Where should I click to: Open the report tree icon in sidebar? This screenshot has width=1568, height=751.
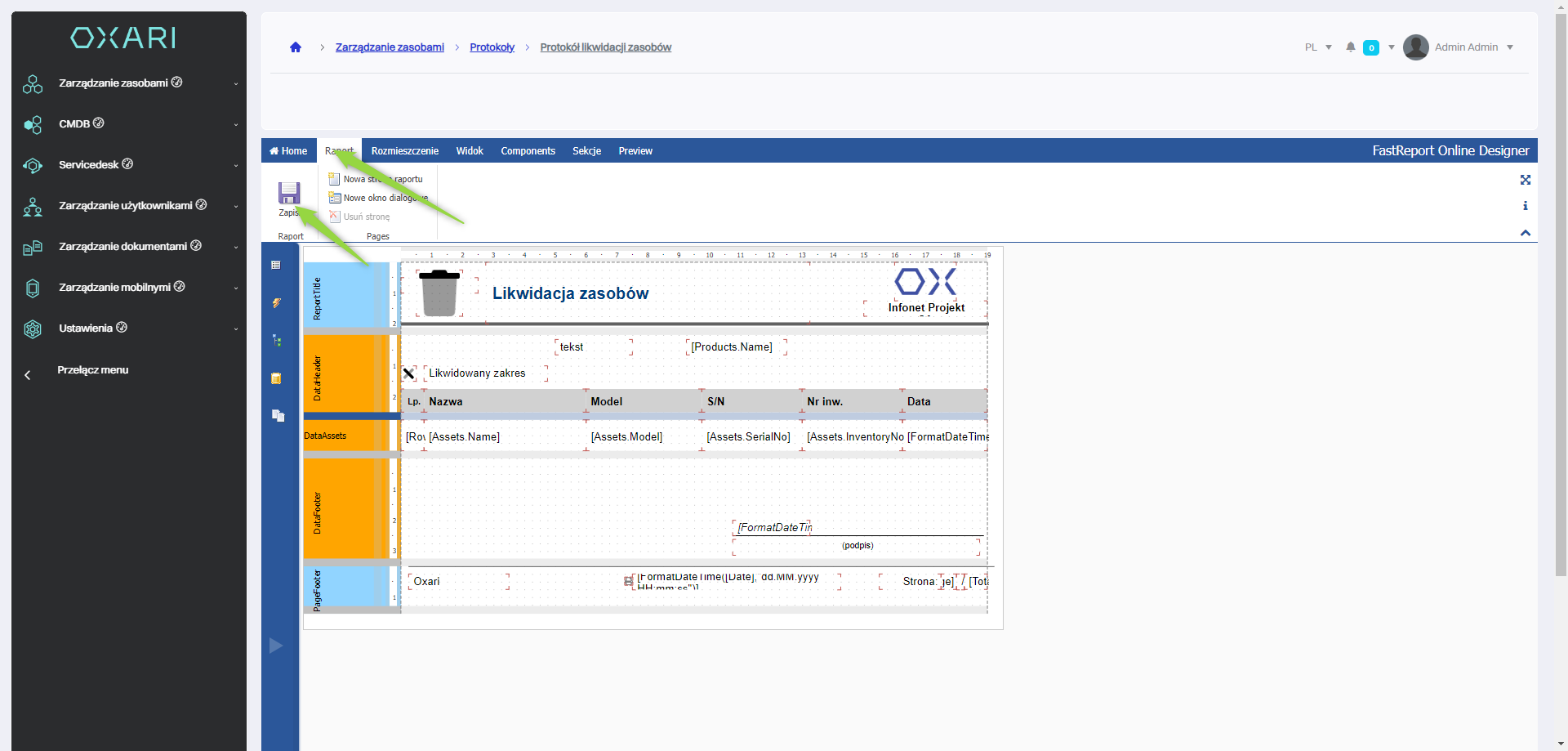pyautogui.click(x=276, y=341)
